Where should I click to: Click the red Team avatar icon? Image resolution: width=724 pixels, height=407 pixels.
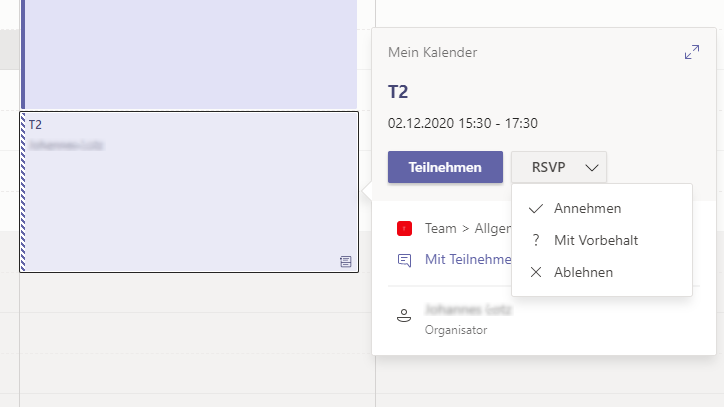[404, 229]
